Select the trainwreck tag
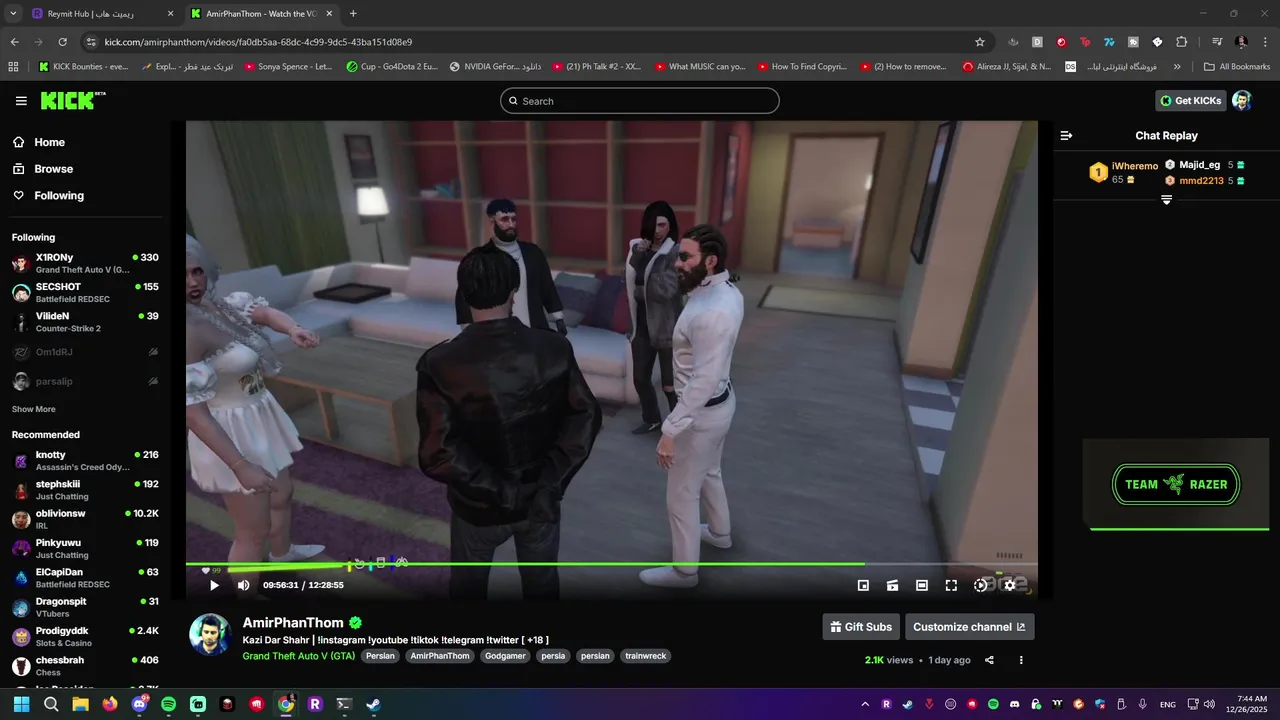Image resolution: width=1280 pixels, height=720 pixels. pyautogui.click(x=645, y=656)
